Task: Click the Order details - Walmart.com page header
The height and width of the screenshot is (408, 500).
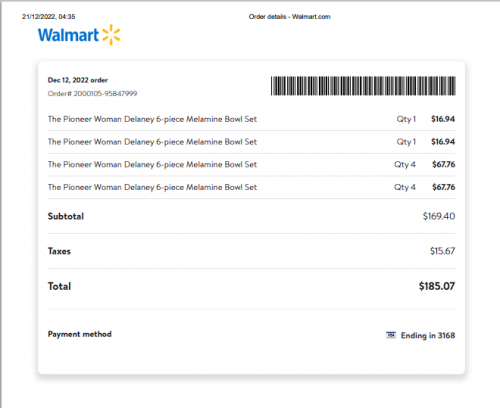Action: click(289, 17)
